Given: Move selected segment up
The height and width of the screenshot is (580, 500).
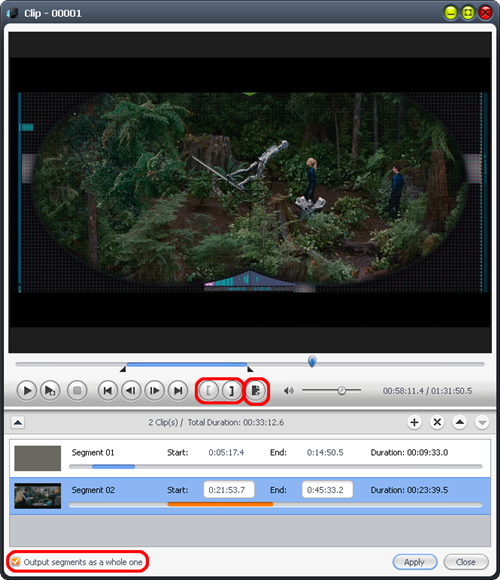Looking at the screenshot, I should (x=460, y=422).
